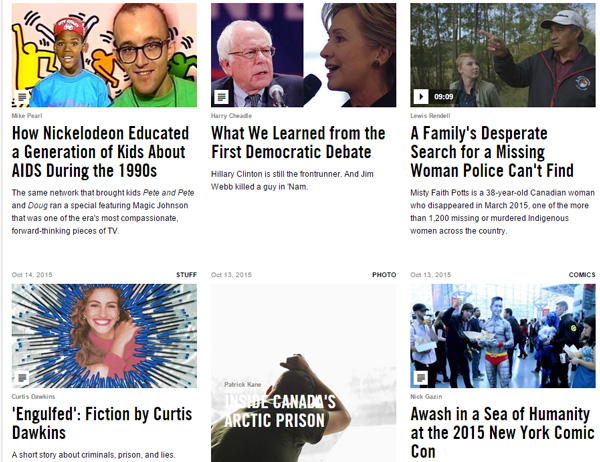600x462 pixels.
Task: Open the PHOTO category label
Action: 384,275
